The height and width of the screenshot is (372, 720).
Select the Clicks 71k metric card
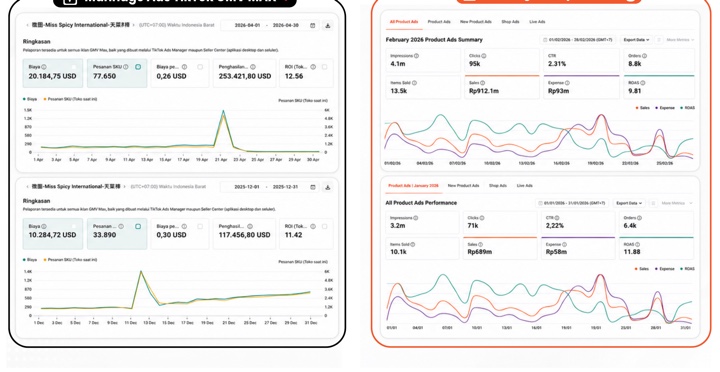(x=500, y=222)
